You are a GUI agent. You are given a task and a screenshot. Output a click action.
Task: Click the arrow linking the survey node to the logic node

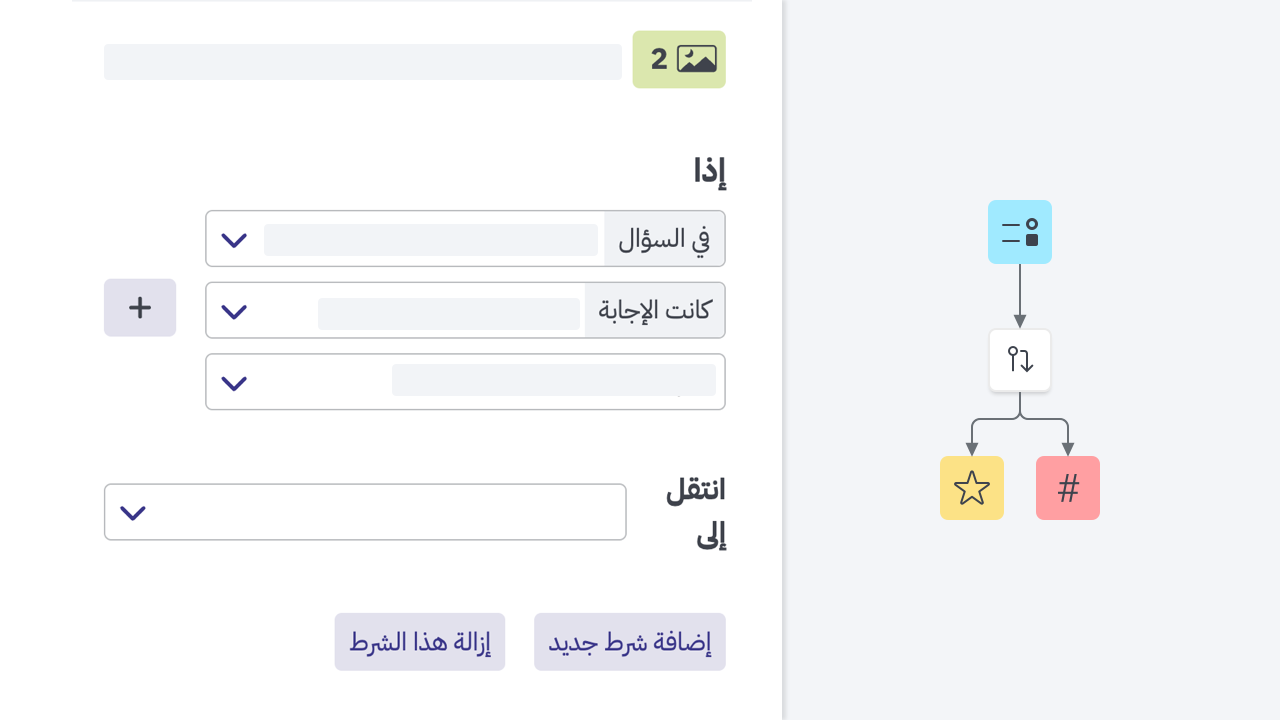click(x=1019, y=297)
